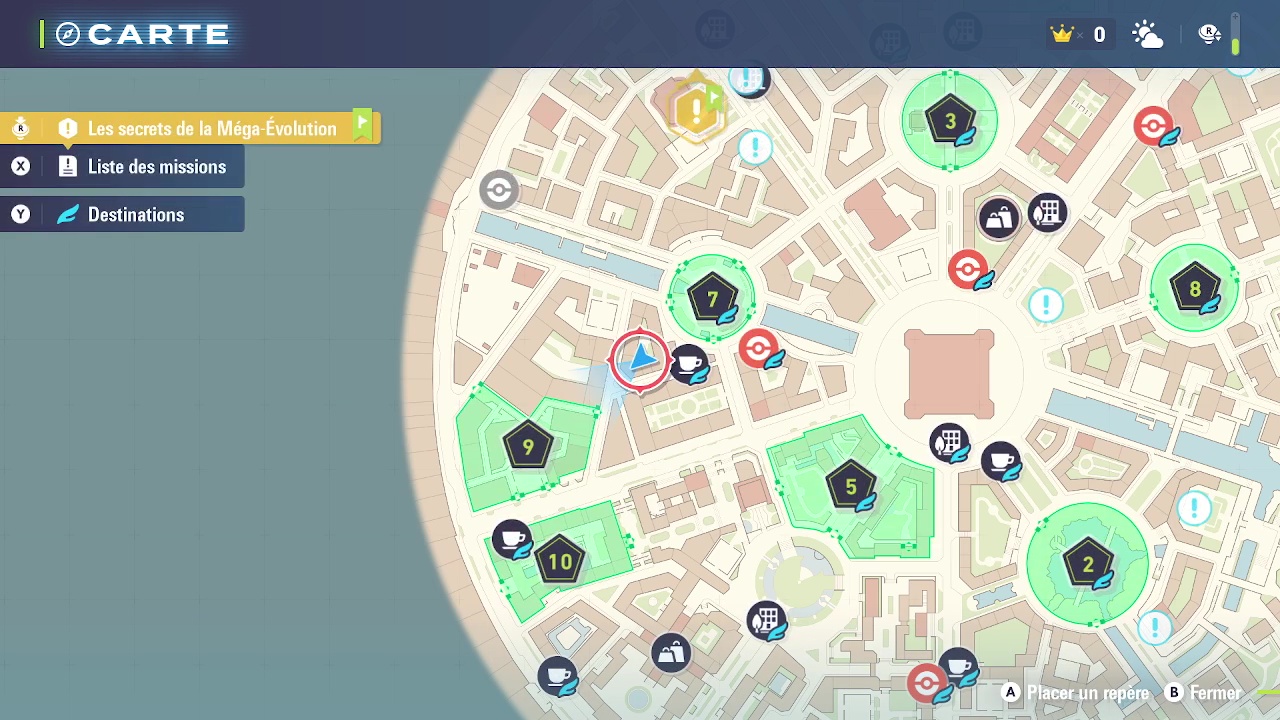This screenshot has width=1280, height=720.
Task: Select the greyed-out Pokémon Center icon
Action: point(498,189)
